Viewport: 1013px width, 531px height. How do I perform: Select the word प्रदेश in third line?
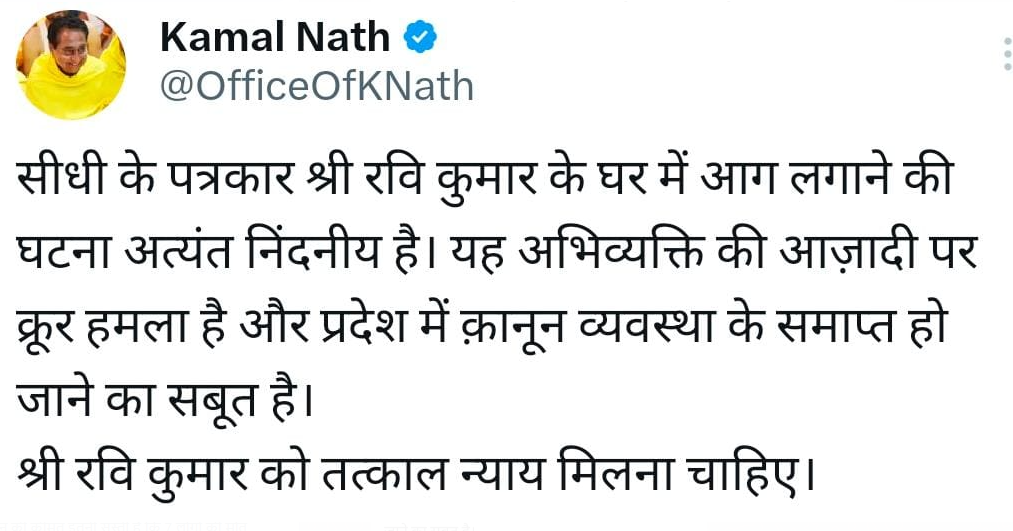[x=363, y=326]
